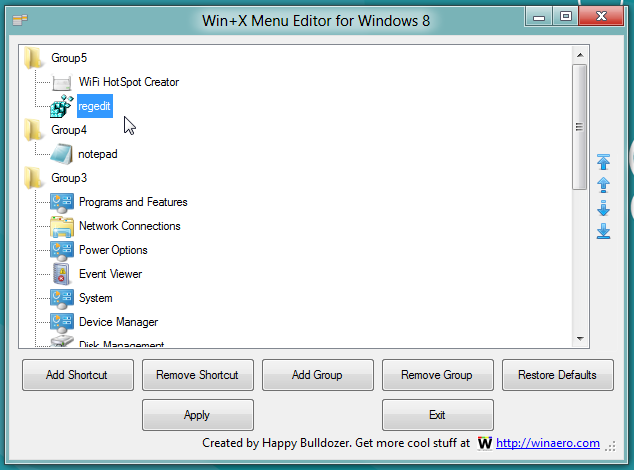Click the Move to Top arrow icon
This screenshot has height=470, width=634.
click(x=603, y=161)
